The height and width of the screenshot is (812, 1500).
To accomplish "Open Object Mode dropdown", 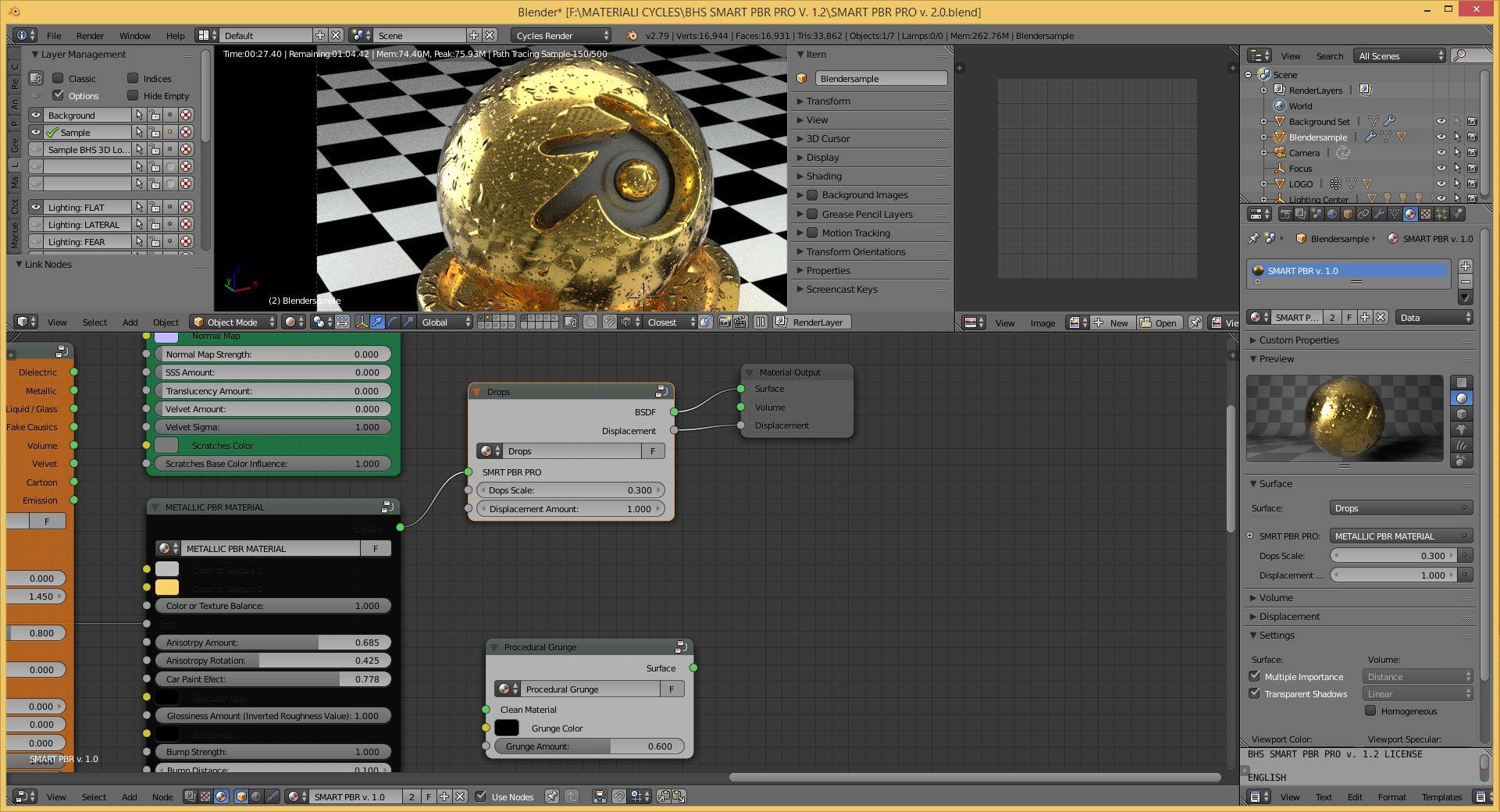I will (234, 322).
